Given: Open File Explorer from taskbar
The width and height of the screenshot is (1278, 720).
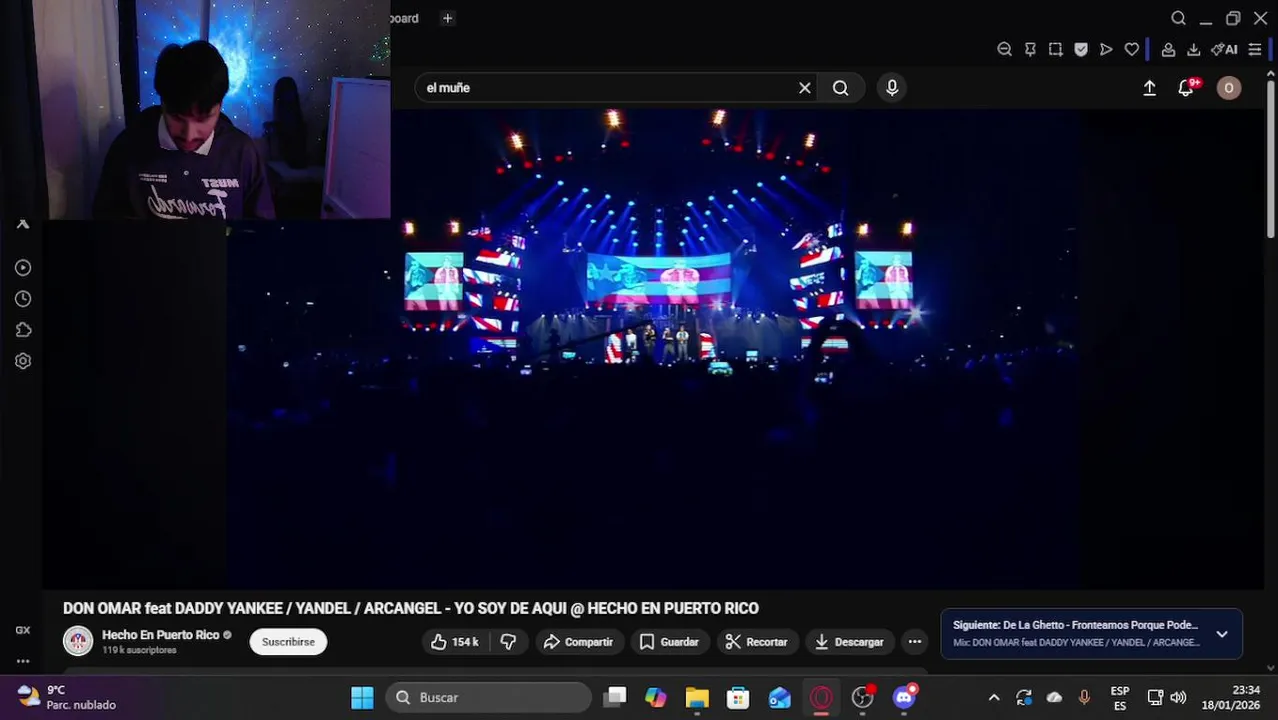Looking at the screenshot, I should point(697,697).
